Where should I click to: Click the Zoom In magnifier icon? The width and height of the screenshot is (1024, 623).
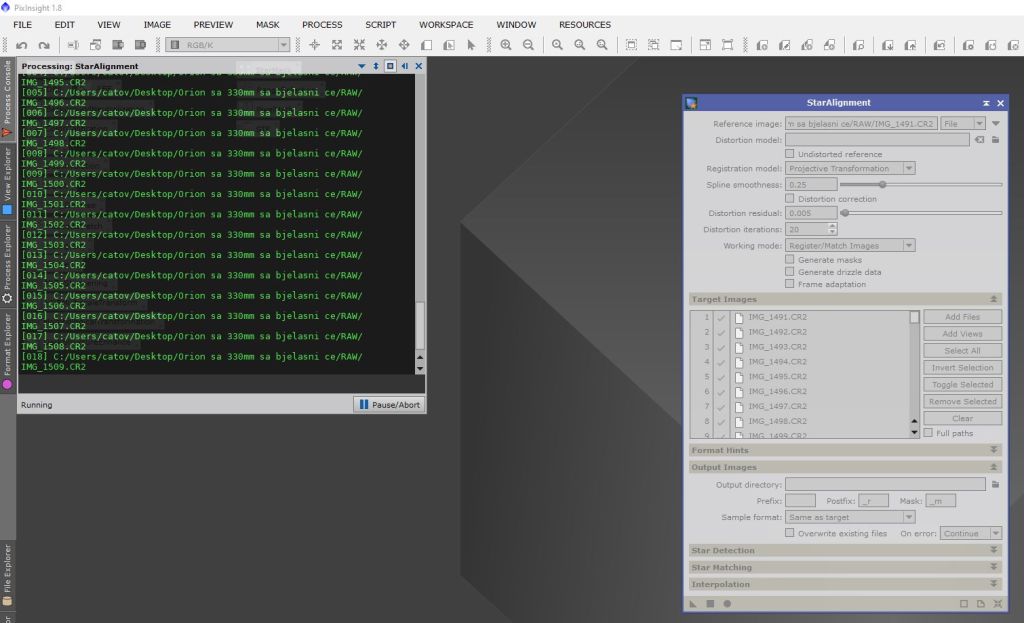506,45
